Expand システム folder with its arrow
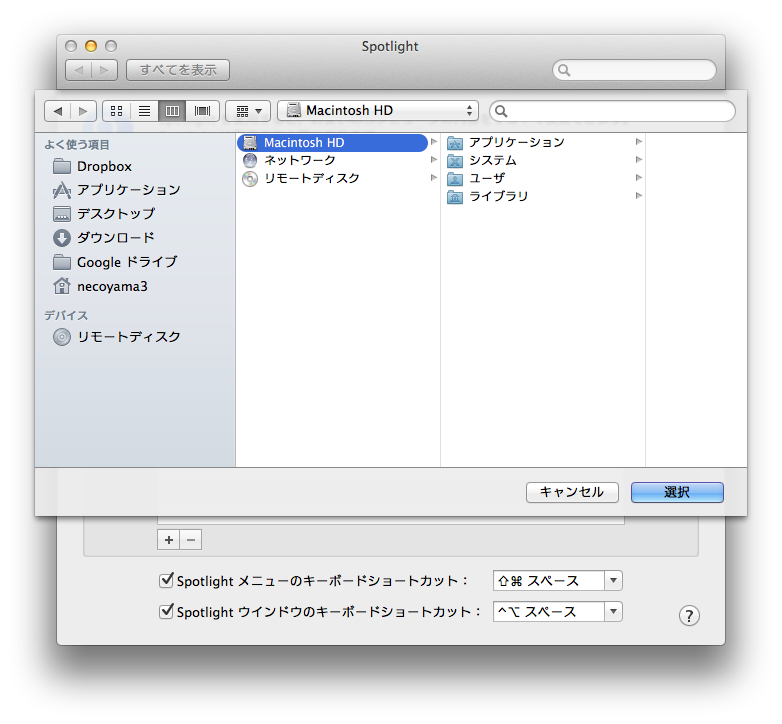 tap(639, 160)
